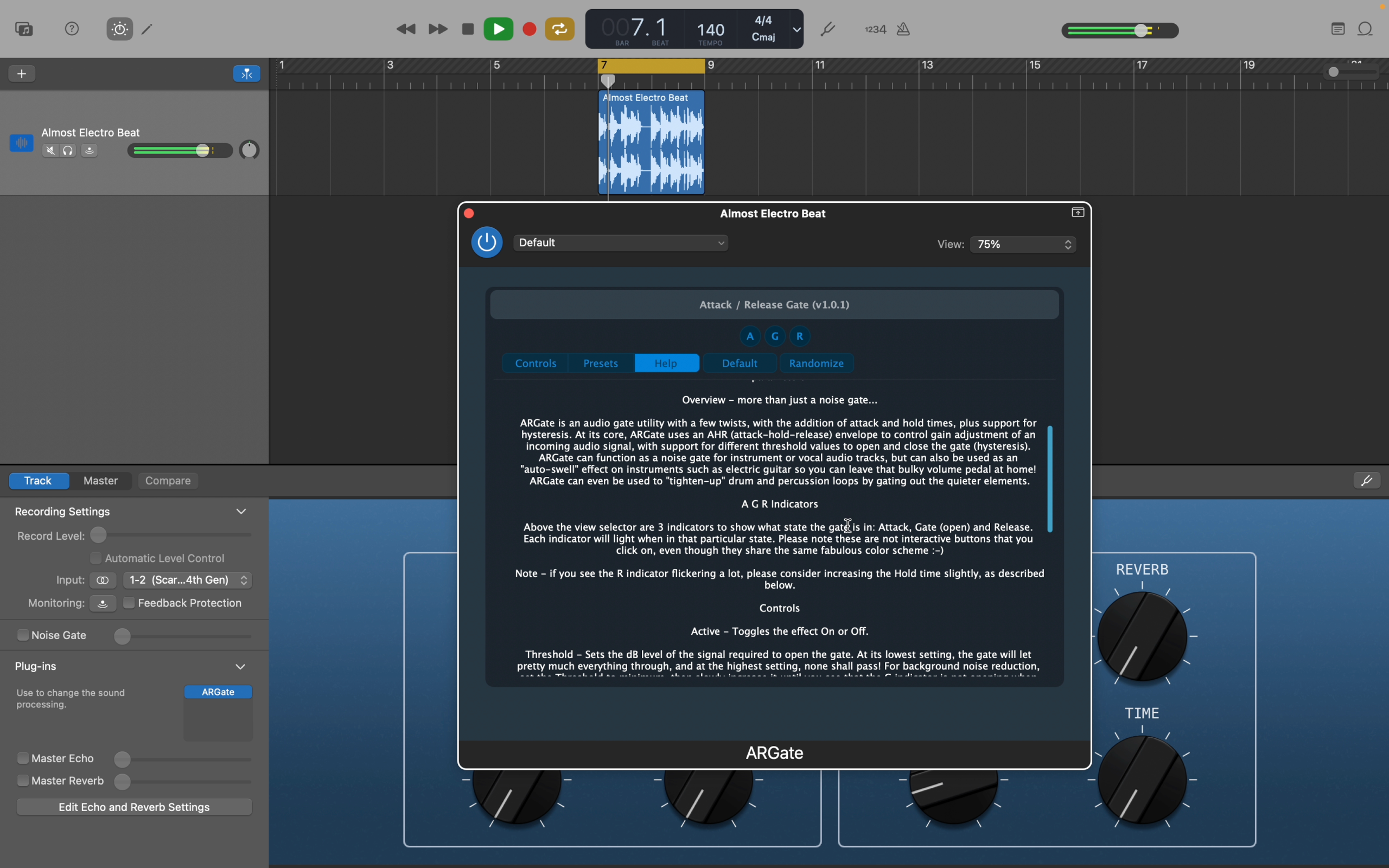This screenshot has height=868, width=1389.
Task: Click the A attack indicator
Action: 750,336
